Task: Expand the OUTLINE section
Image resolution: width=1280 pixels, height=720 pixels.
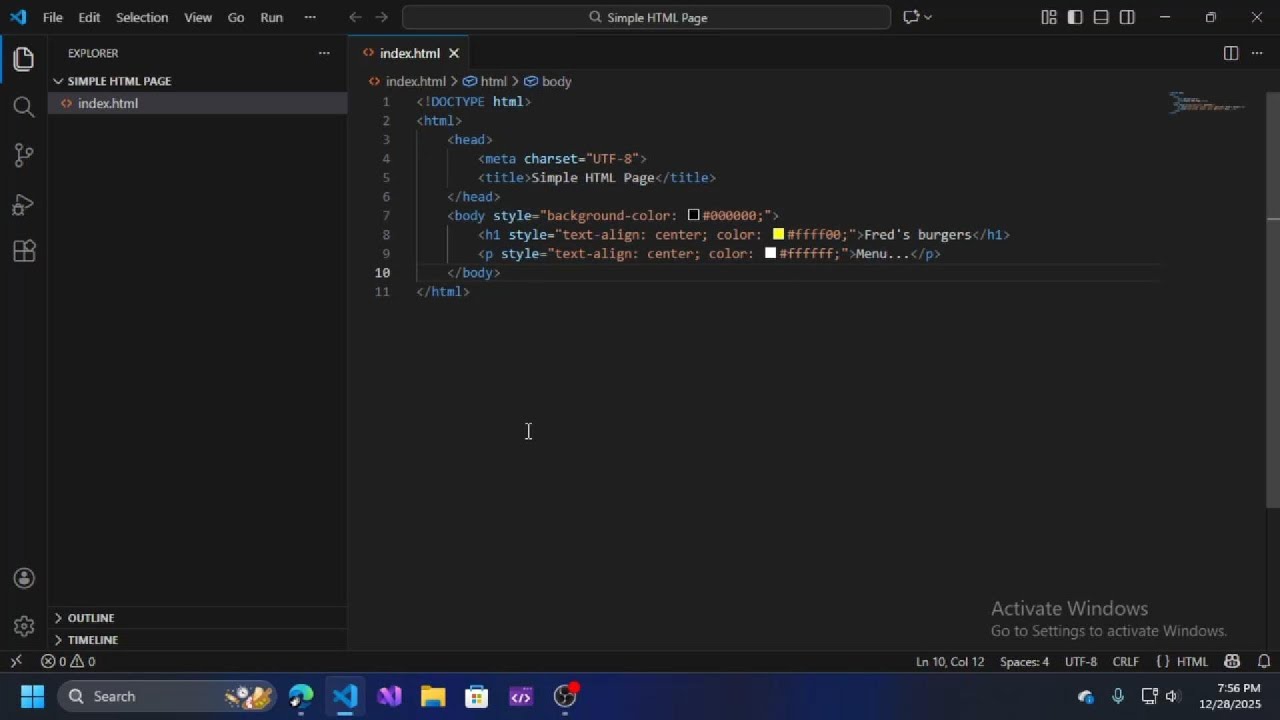Action: (198, 618)
